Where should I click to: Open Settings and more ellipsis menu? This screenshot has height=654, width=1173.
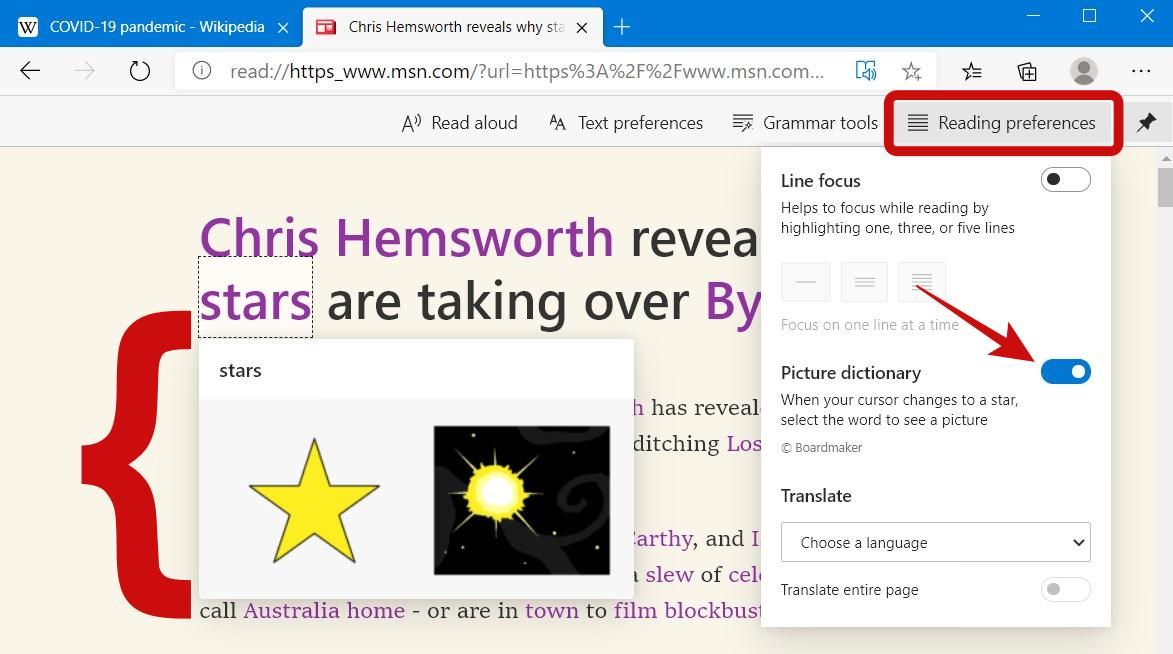1141,71
